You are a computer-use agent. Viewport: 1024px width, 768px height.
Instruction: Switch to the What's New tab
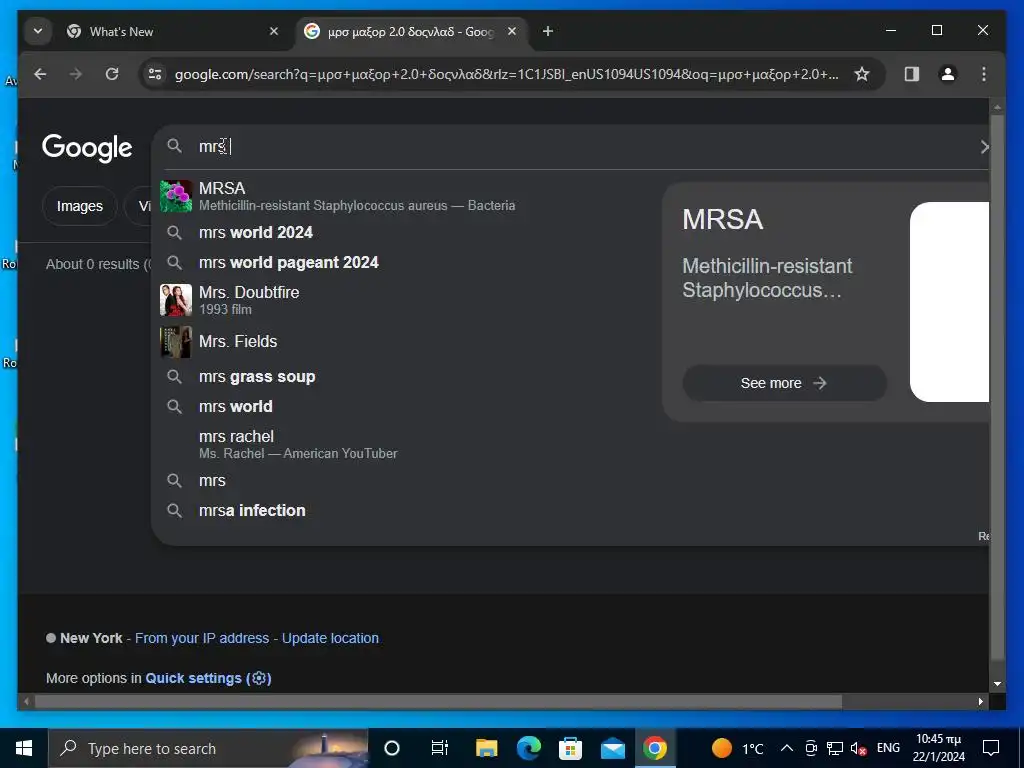pyautogui.click(x=173, y=31)
